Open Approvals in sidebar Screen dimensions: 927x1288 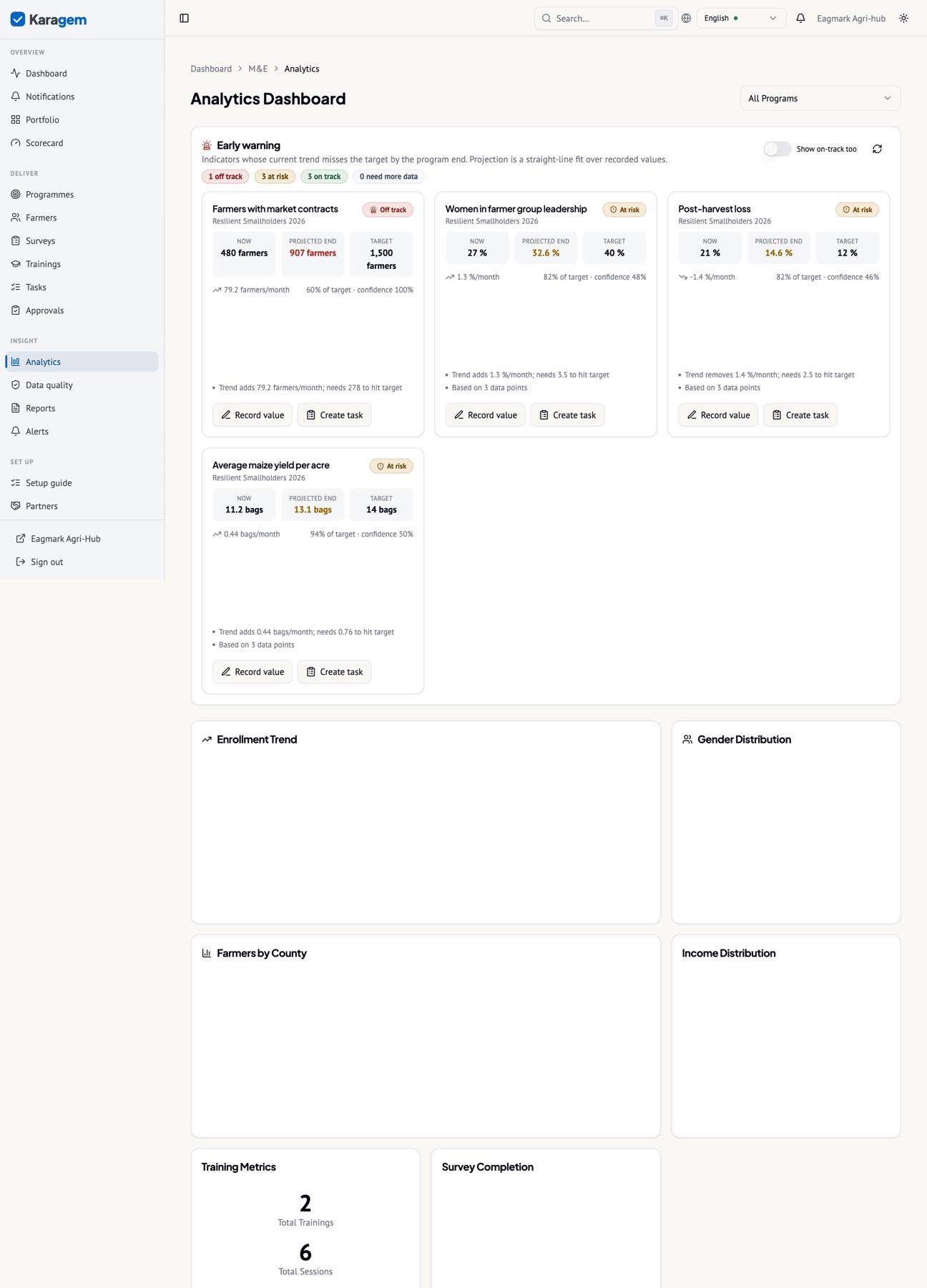82,310
